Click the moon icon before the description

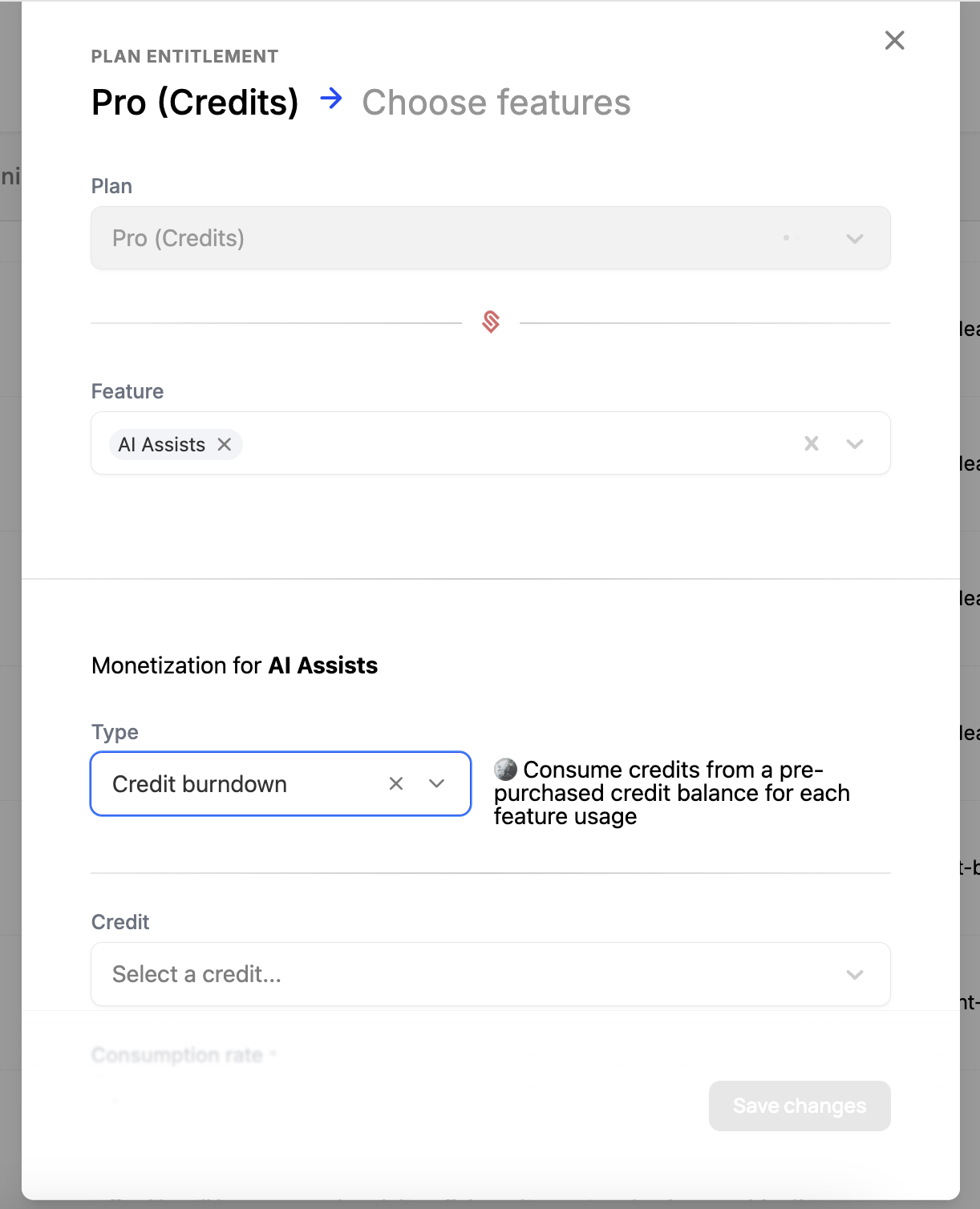(x=504, y=770)
